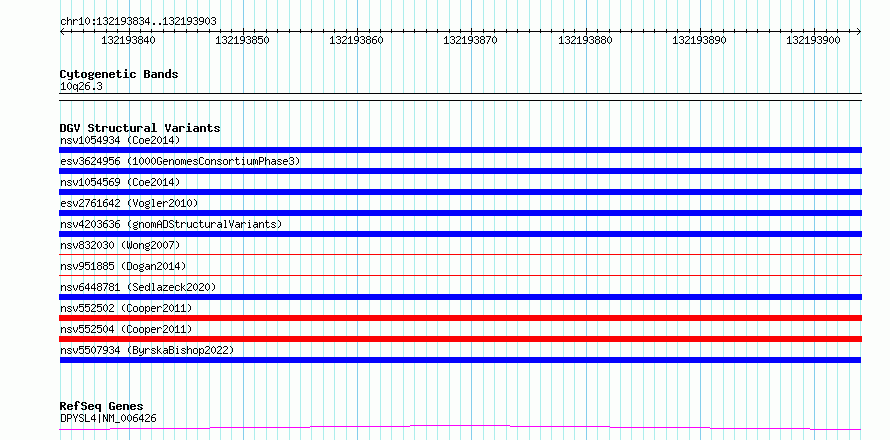Screen dimensions: 890x440
Task: Click ruler tick label 132193840
Action: (x=128, y=40)
